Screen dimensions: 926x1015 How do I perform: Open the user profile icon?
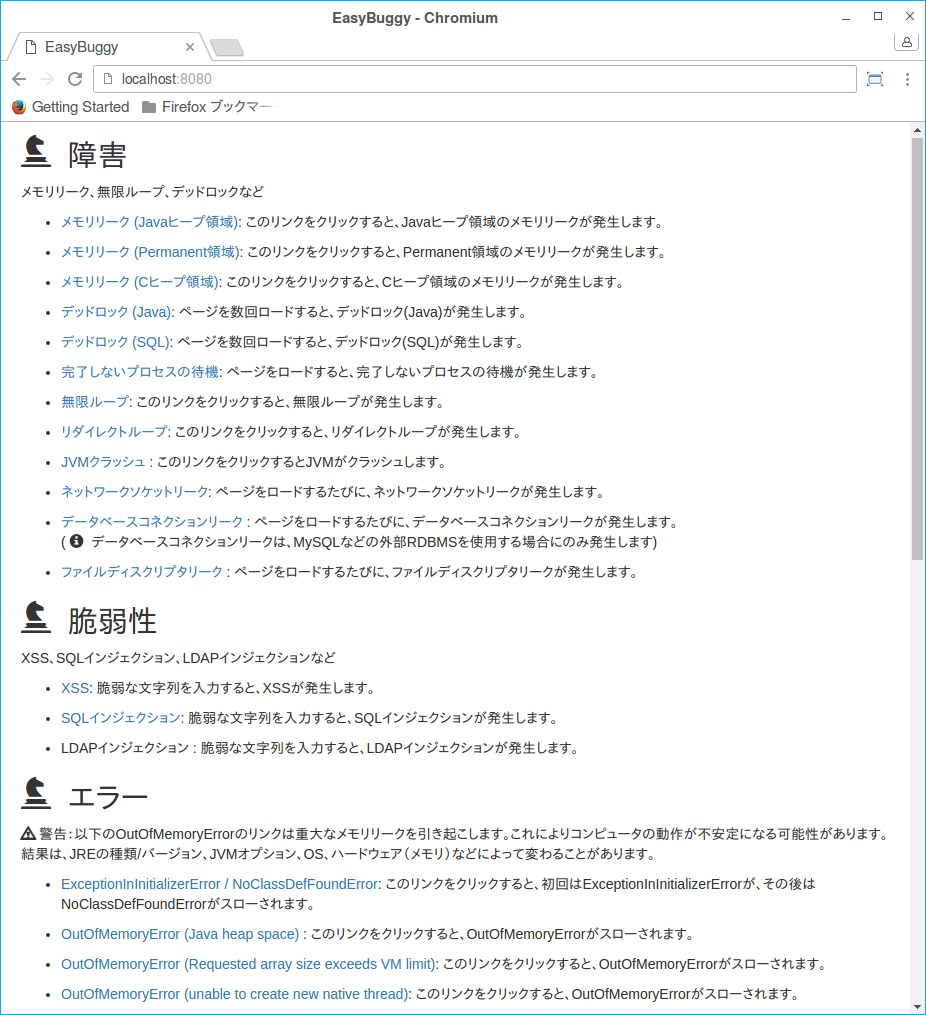[907, 42]
